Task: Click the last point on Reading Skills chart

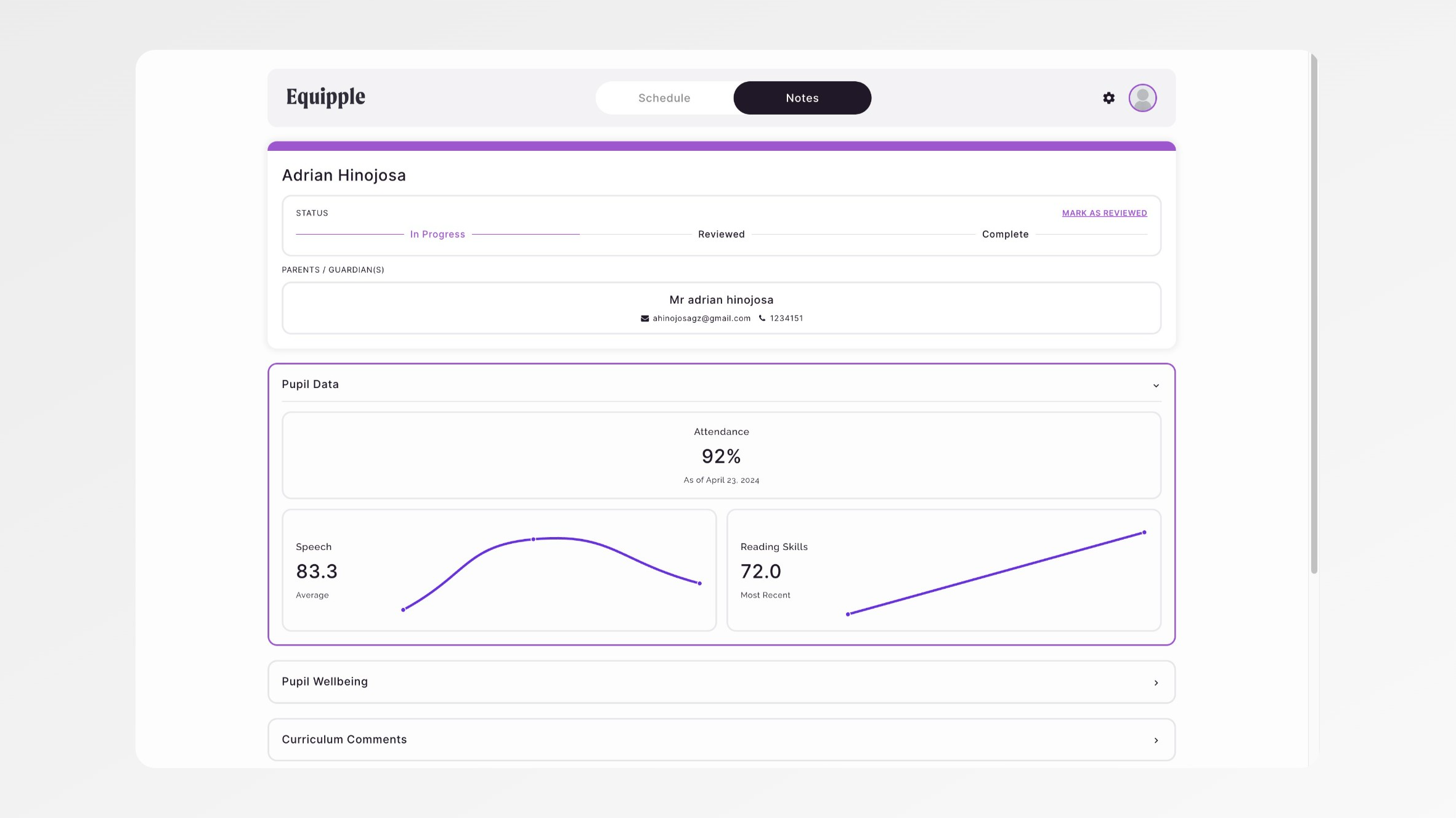Action: (x=1144, y=533)
